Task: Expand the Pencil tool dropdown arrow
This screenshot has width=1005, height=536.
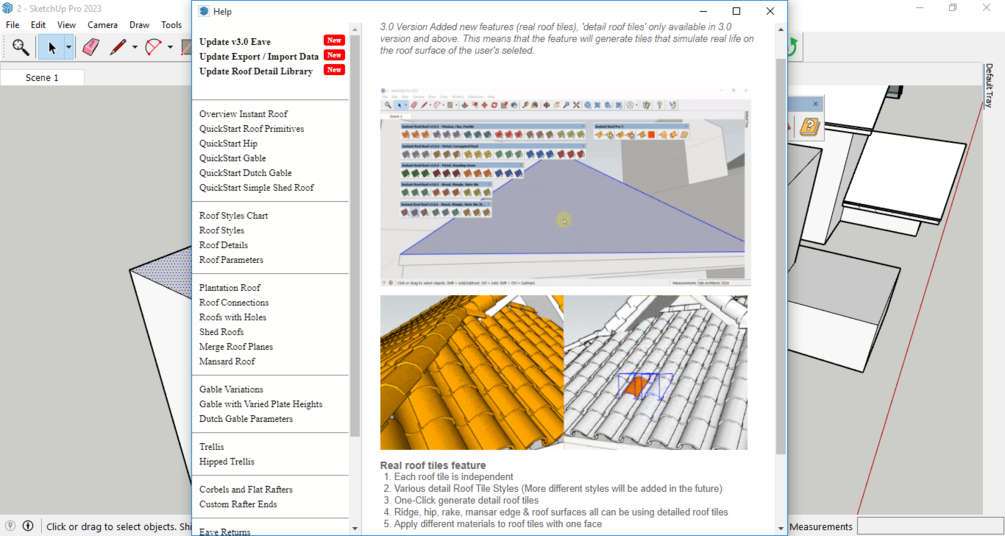Action: coord(135,47)
